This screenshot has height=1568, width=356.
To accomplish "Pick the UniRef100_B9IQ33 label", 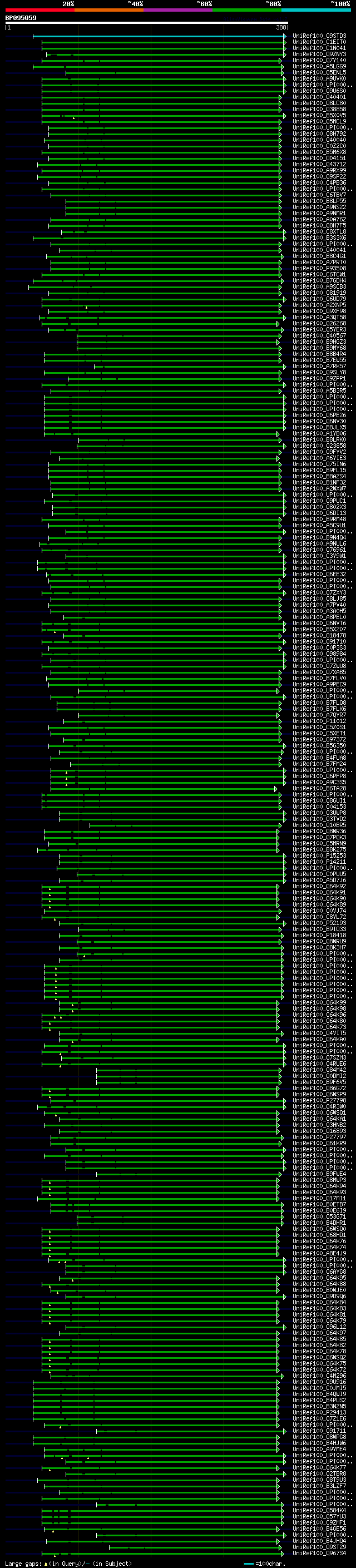I will [x=319, y=929].
